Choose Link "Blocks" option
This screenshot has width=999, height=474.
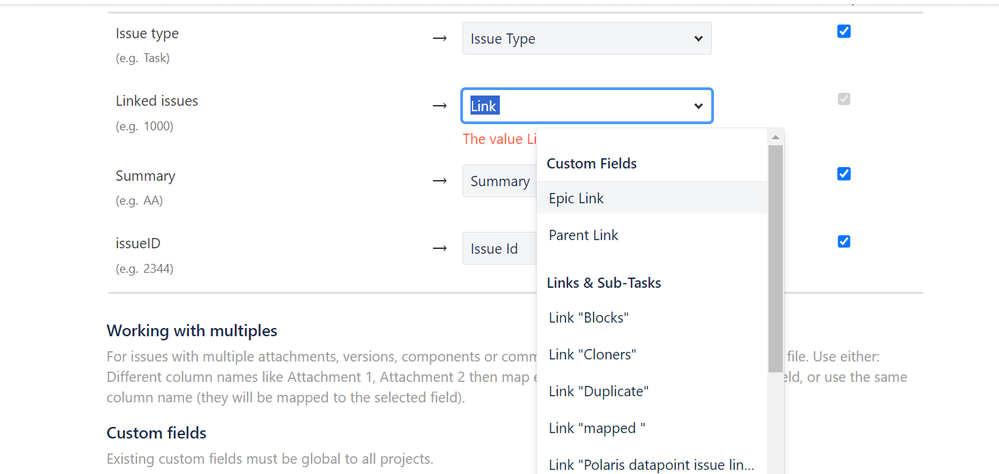[x=588, y=318]
